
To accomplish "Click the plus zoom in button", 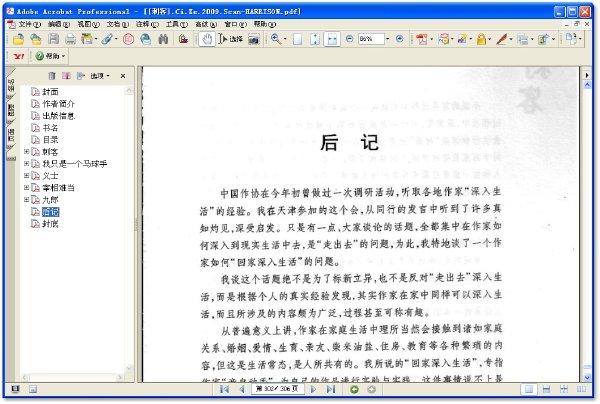I will click(x=399, y=39).
